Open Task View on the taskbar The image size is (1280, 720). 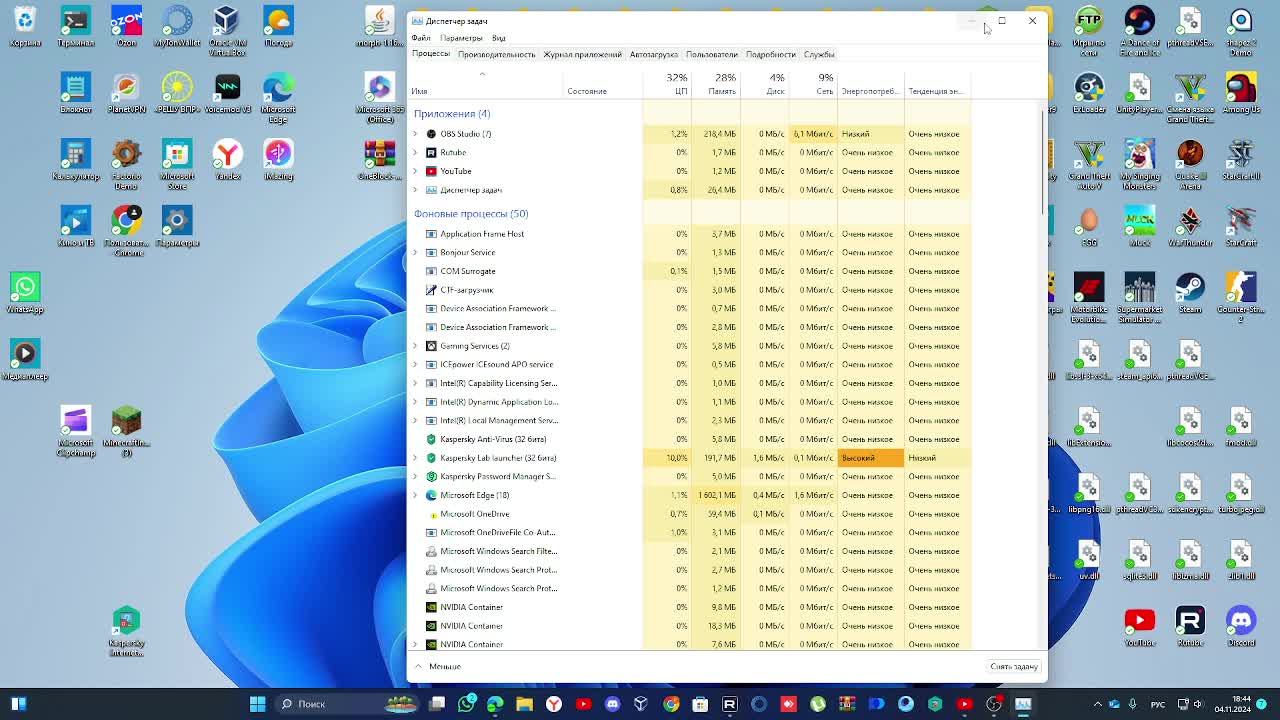coord(437,704)
